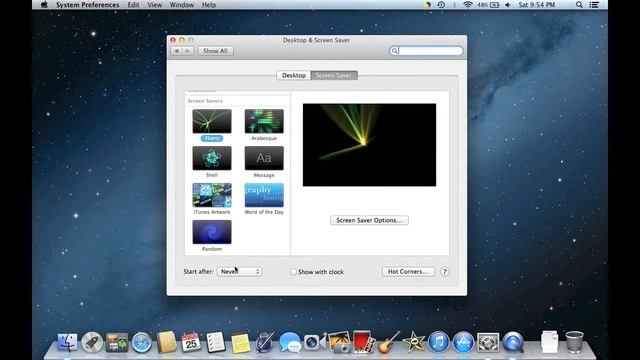
Task: Enable Show with clock checkbox
Action: (293, 272)
